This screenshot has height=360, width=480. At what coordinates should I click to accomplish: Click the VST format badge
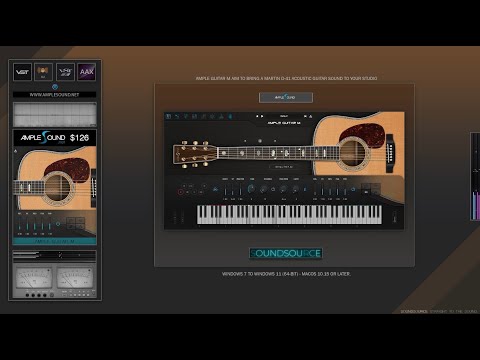pyautogui.click(x=22, y=72)
